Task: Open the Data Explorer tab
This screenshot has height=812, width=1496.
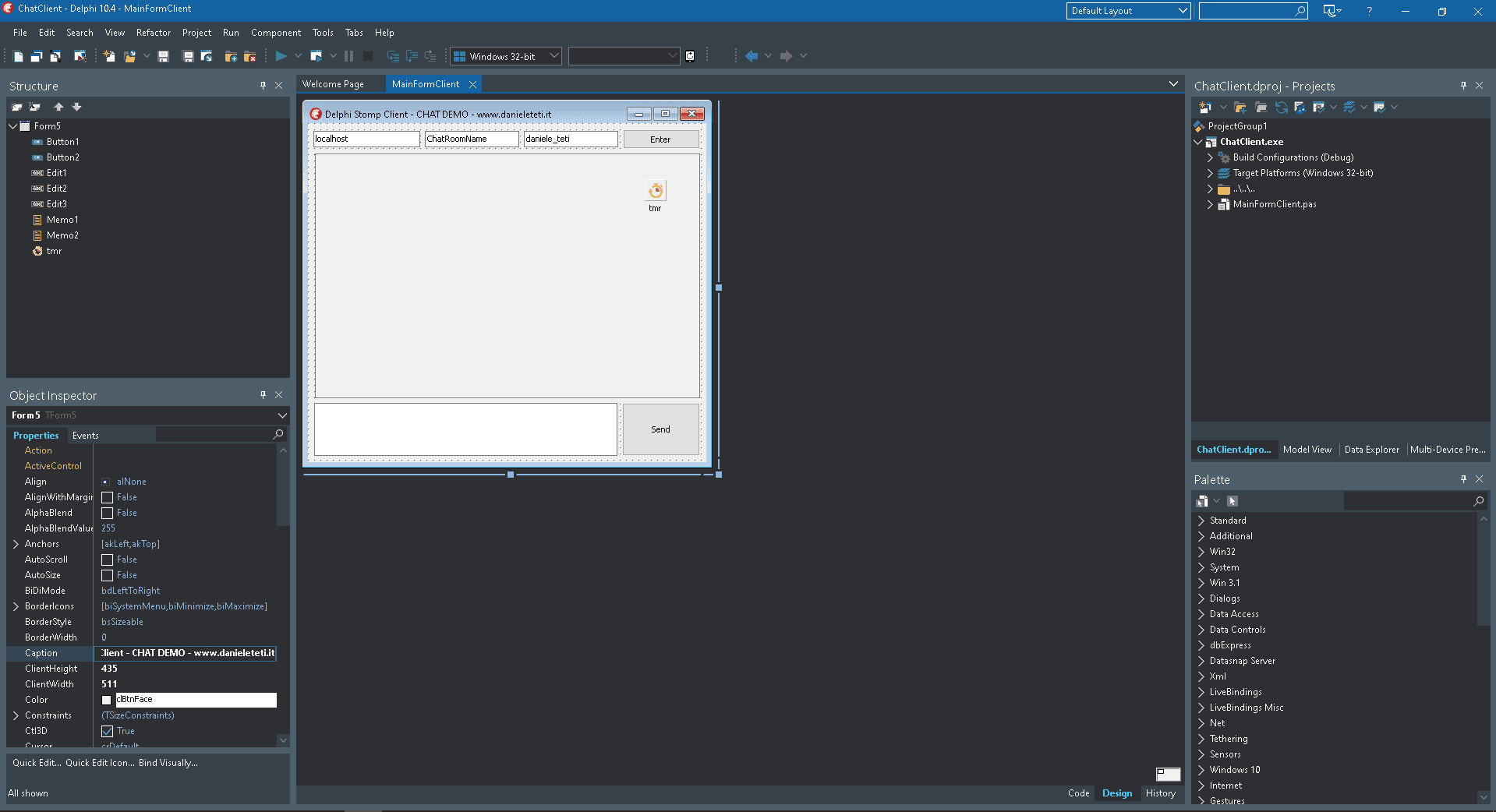Action: [1372, 450]
